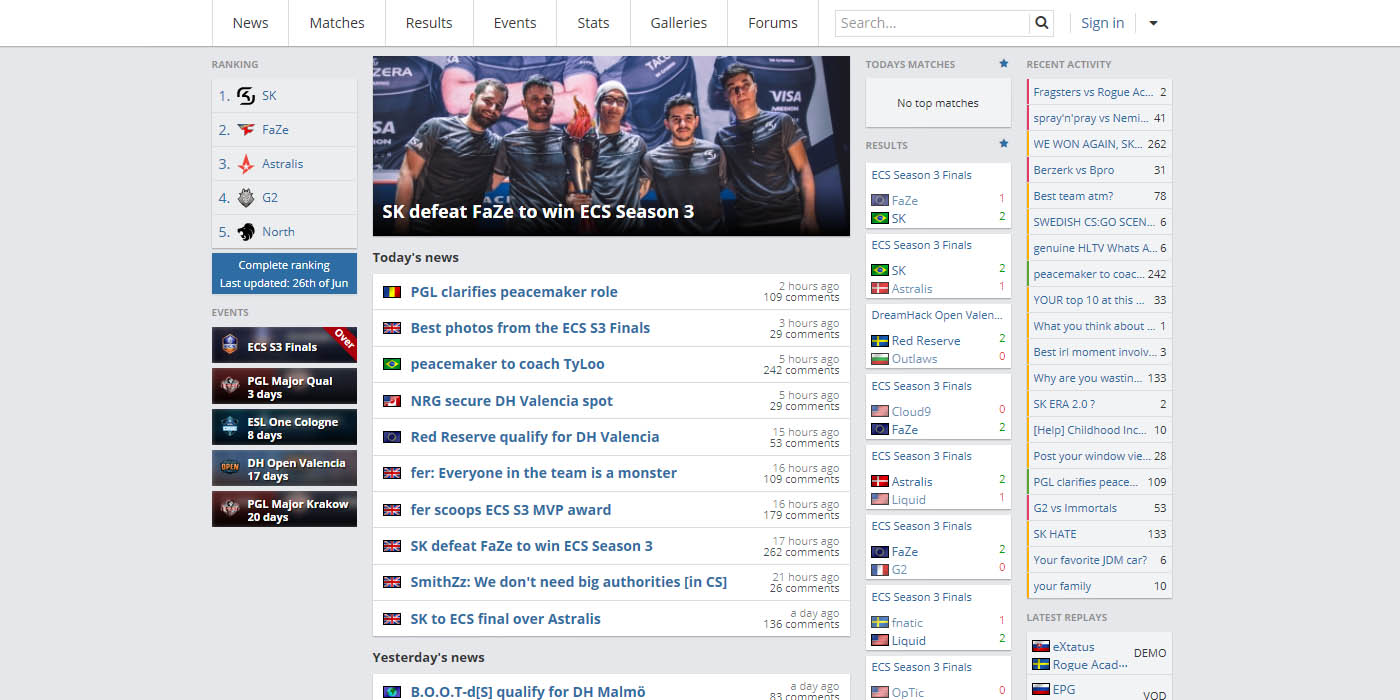The image size is (1400, 700).
Task: Toggle the favorite star on Todays Matches
Action: [x=1003, y=63]
